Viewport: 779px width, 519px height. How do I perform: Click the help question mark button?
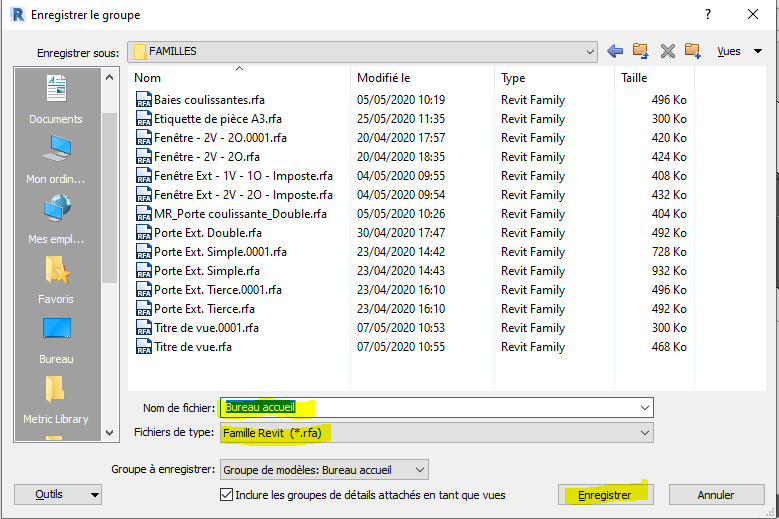click(707, 14)
